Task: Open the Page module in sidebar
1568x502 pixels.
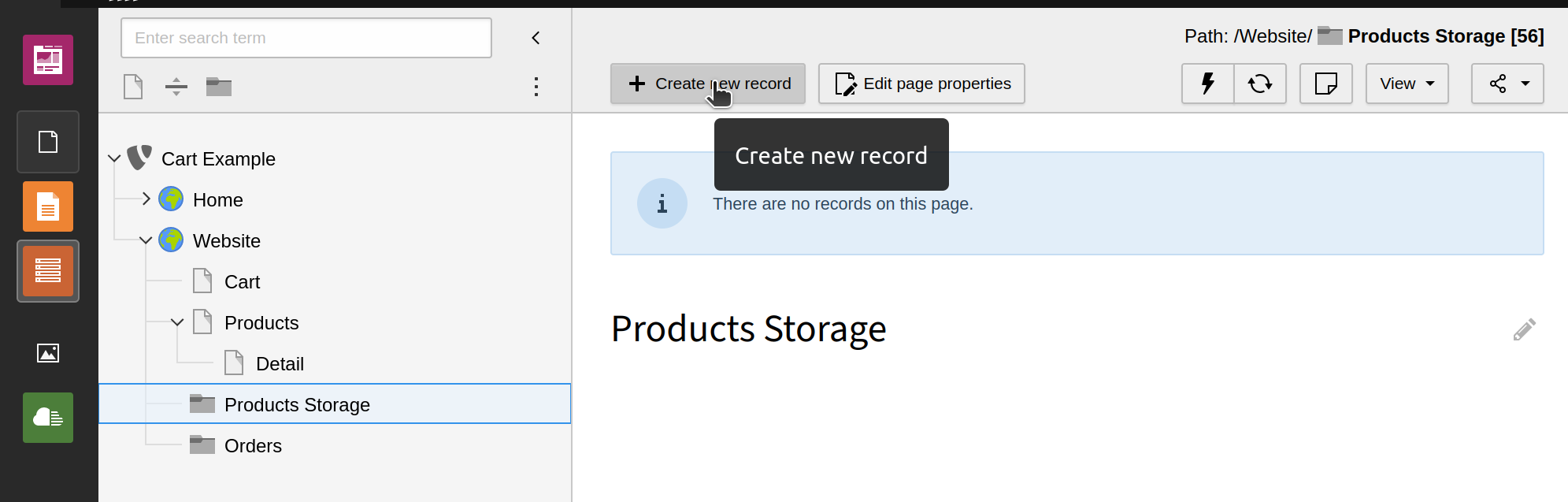Action: click(48, 206)
